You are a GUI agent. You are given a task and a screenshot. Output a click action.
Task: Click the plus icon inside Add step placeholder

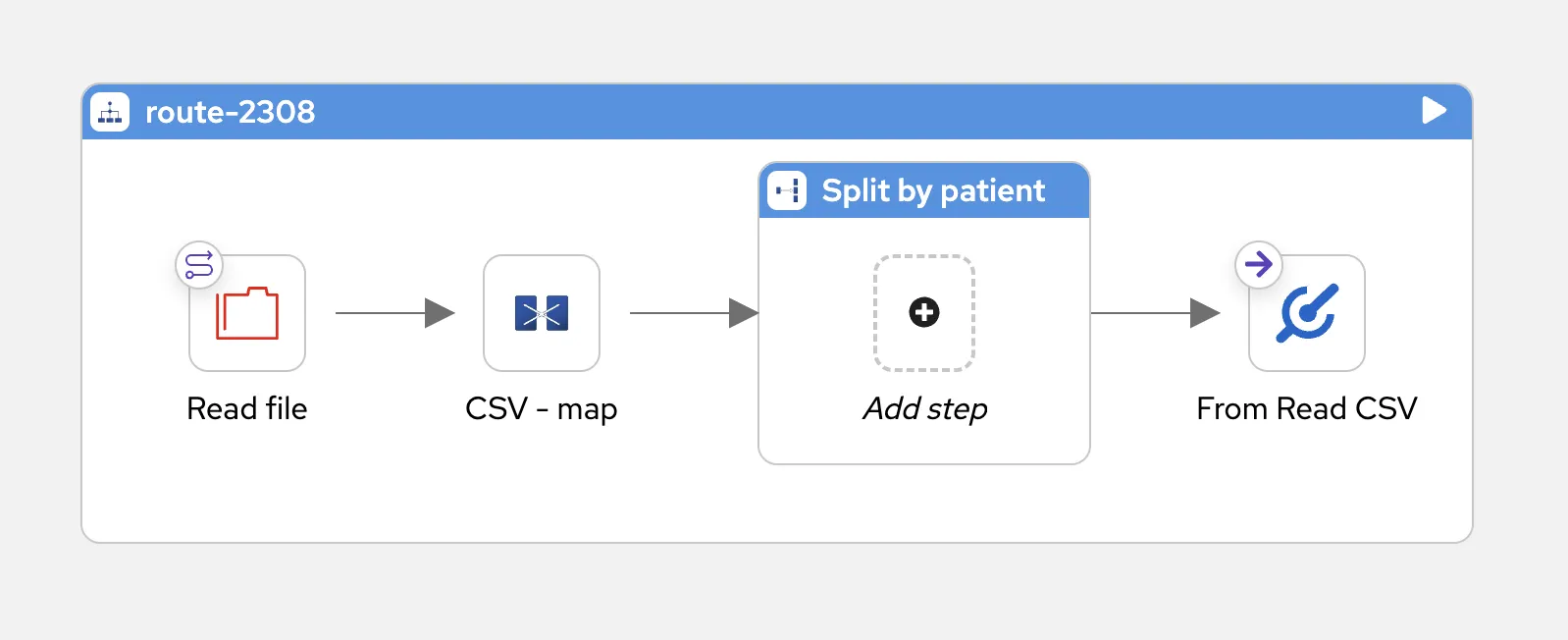923,313
